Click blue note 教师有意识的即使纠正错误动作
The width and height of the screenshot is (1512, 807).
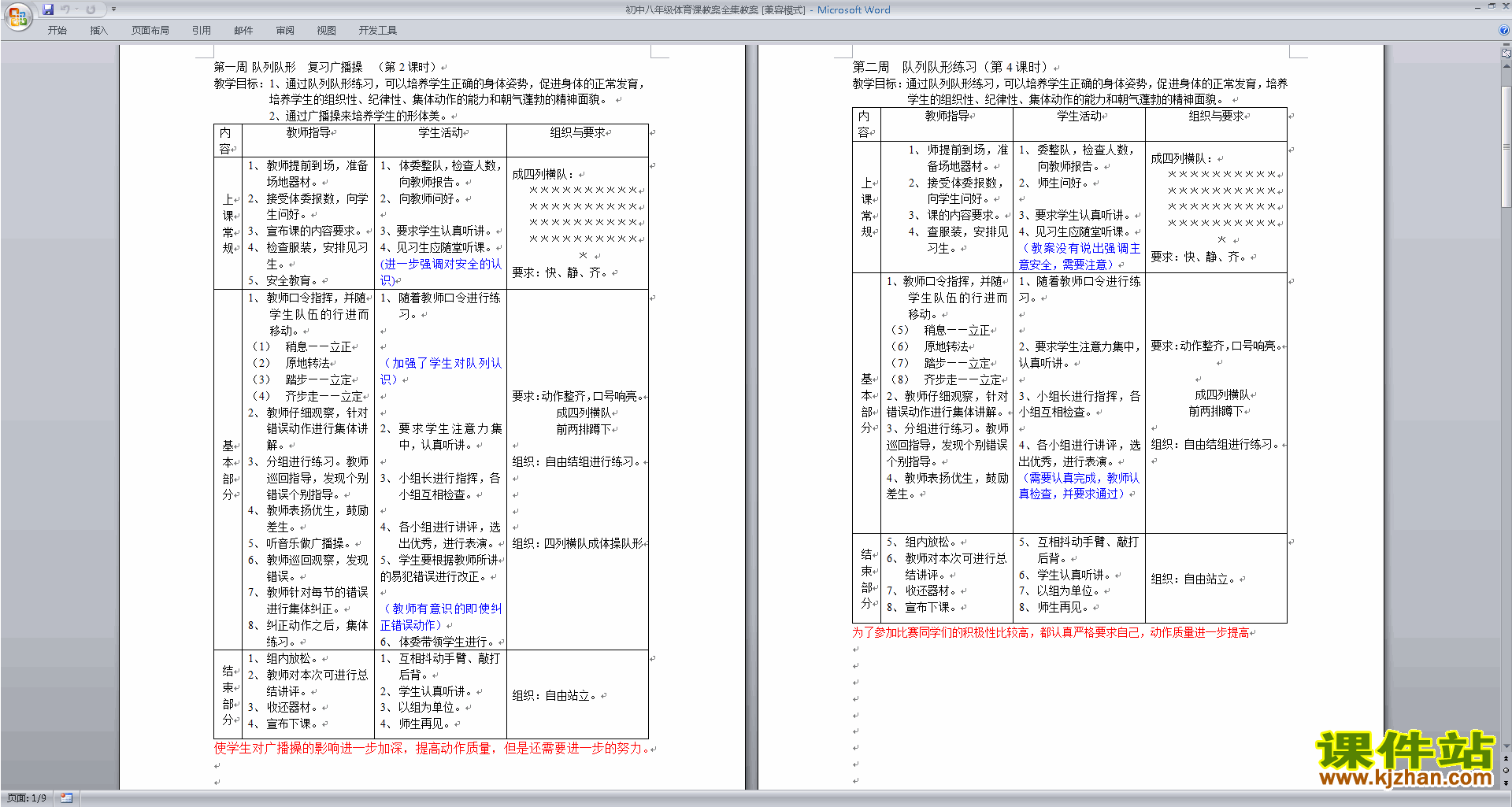tap(441, 617)
